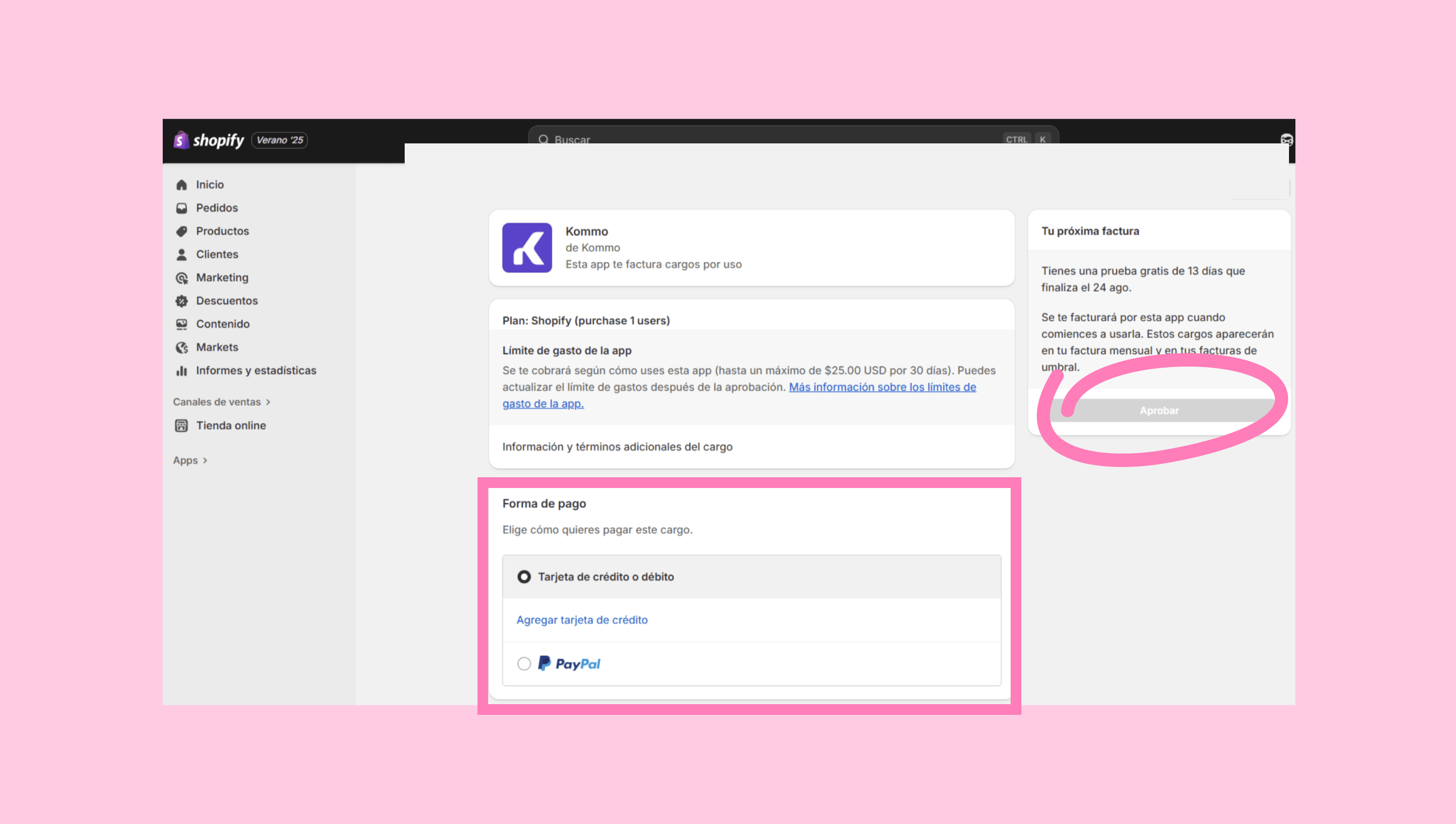Expand the Apps section chevron
The width and height of the screenshot is (1456, 824).
coord(205,461)
